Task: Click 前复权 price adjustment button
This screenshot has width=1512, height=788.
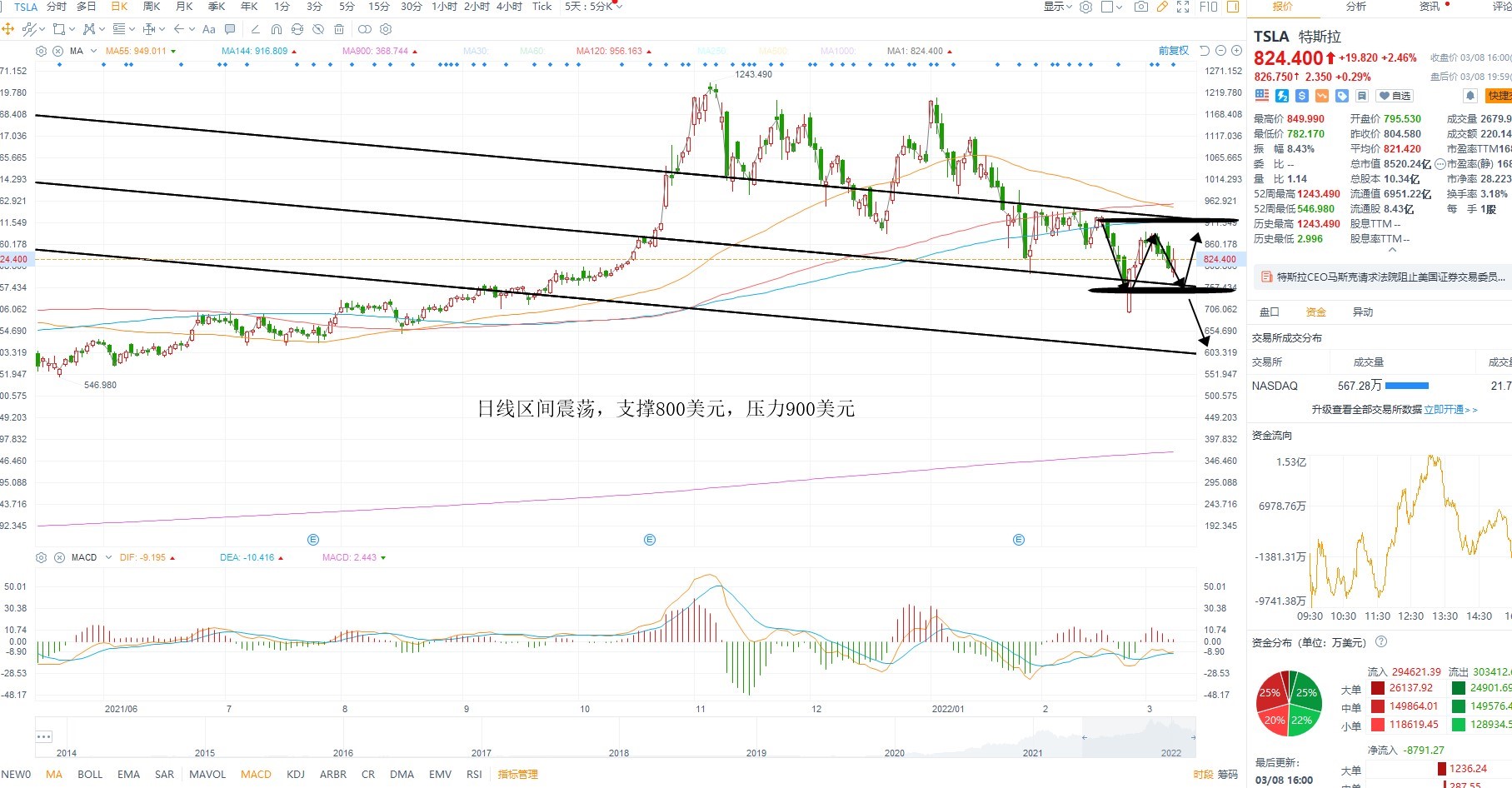Action: tap(1174, 51)
